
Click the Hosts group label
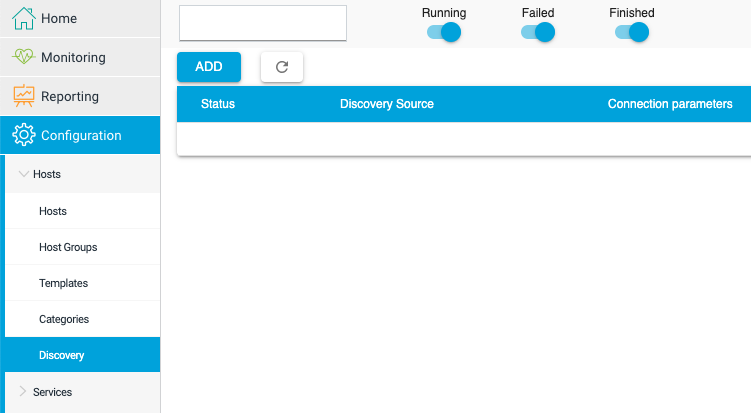coord(47,174)
